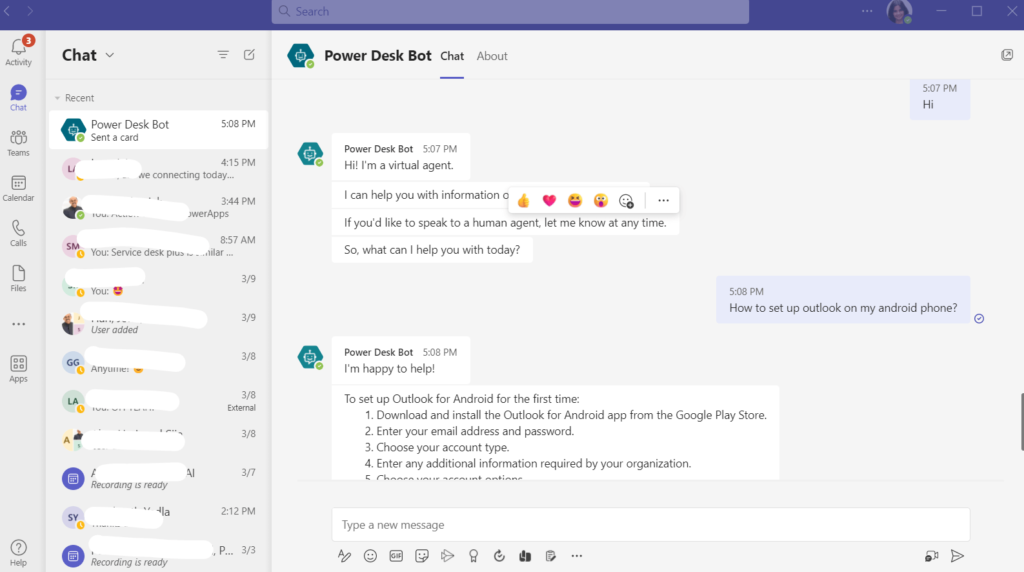Open more message options ellipsis
Viewport: 1024px width, 572px height.
pos(664,200)
